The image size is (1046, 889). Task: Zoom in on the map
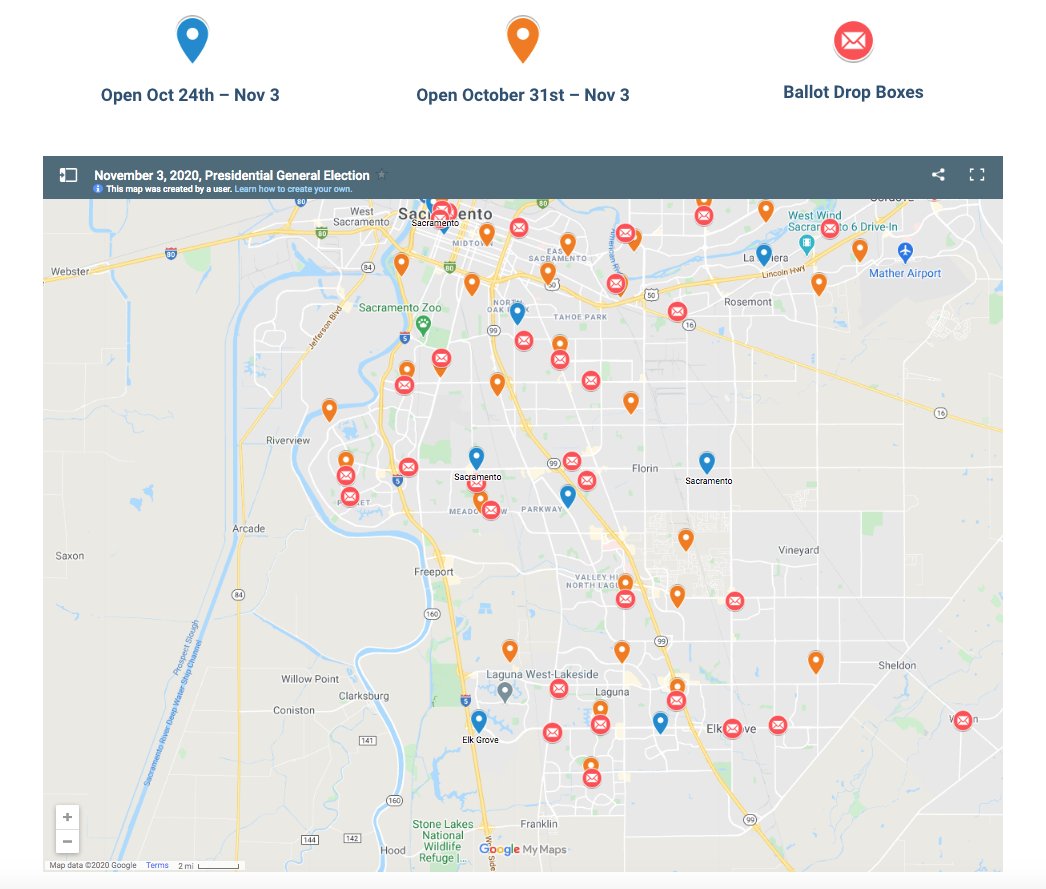coord(67,817)
